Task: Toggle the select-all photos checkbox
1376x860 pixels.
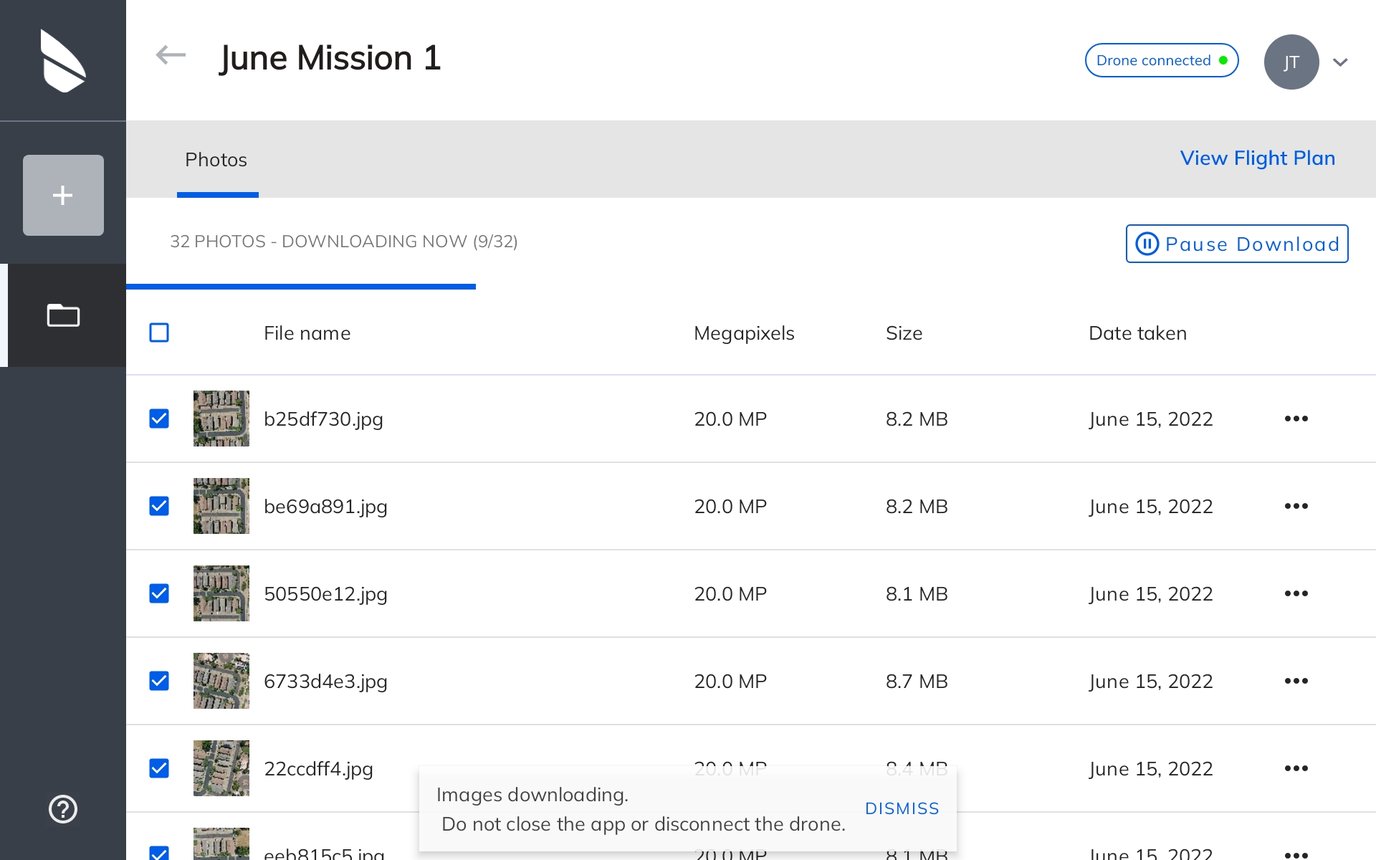Action: tap(159, 332)
